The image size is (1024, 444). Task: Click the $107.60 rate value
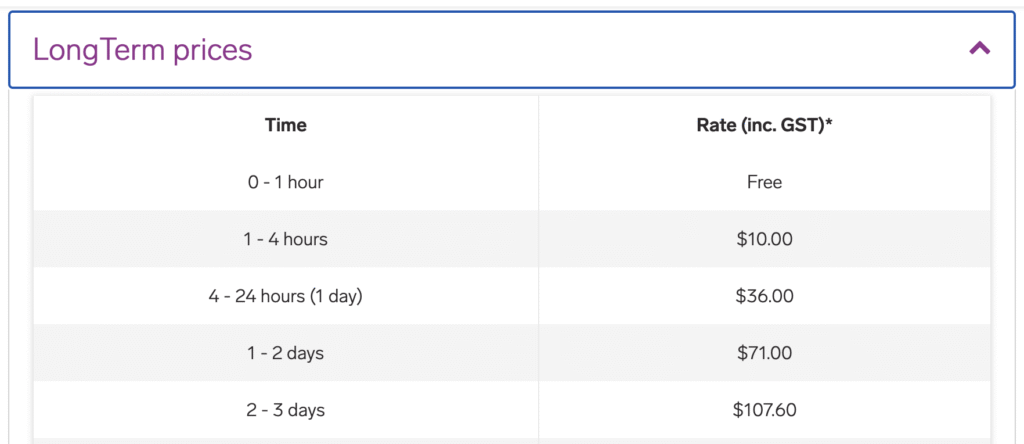click(764, 410)
